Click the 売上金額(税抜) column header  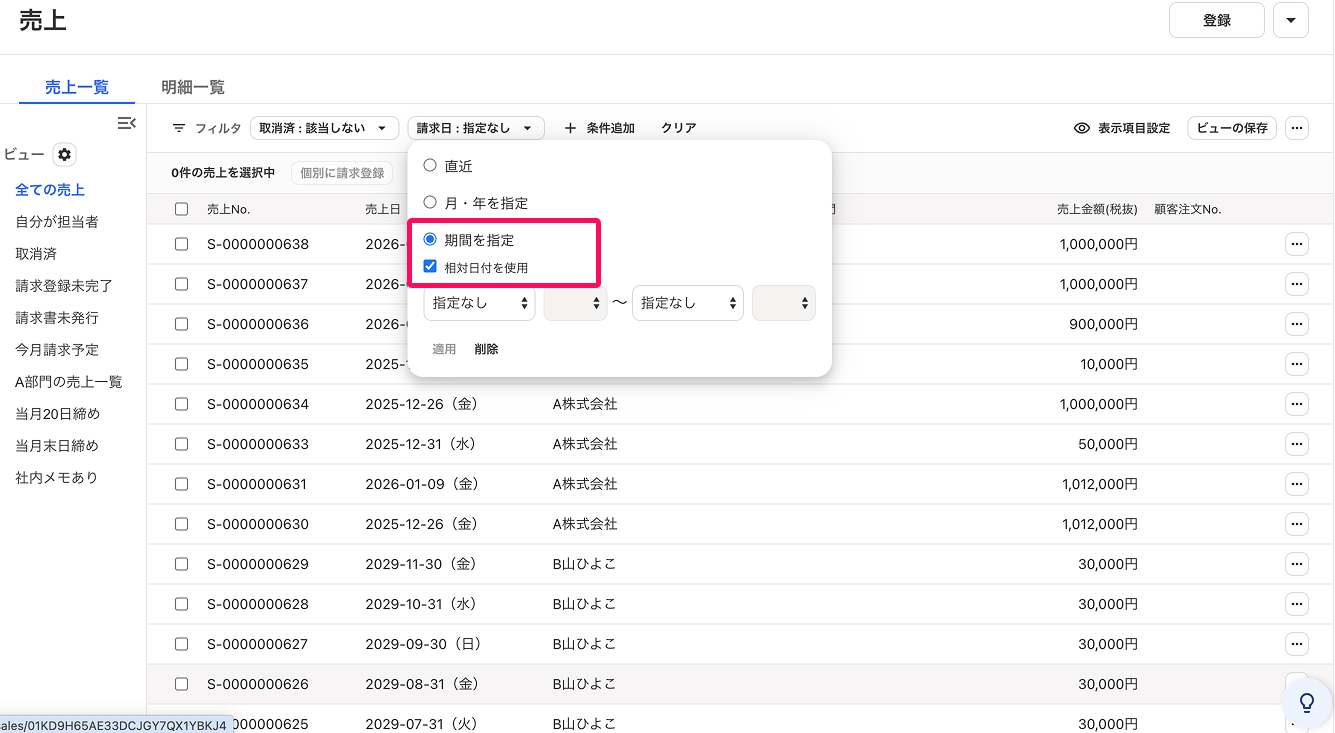[1097, 210]
